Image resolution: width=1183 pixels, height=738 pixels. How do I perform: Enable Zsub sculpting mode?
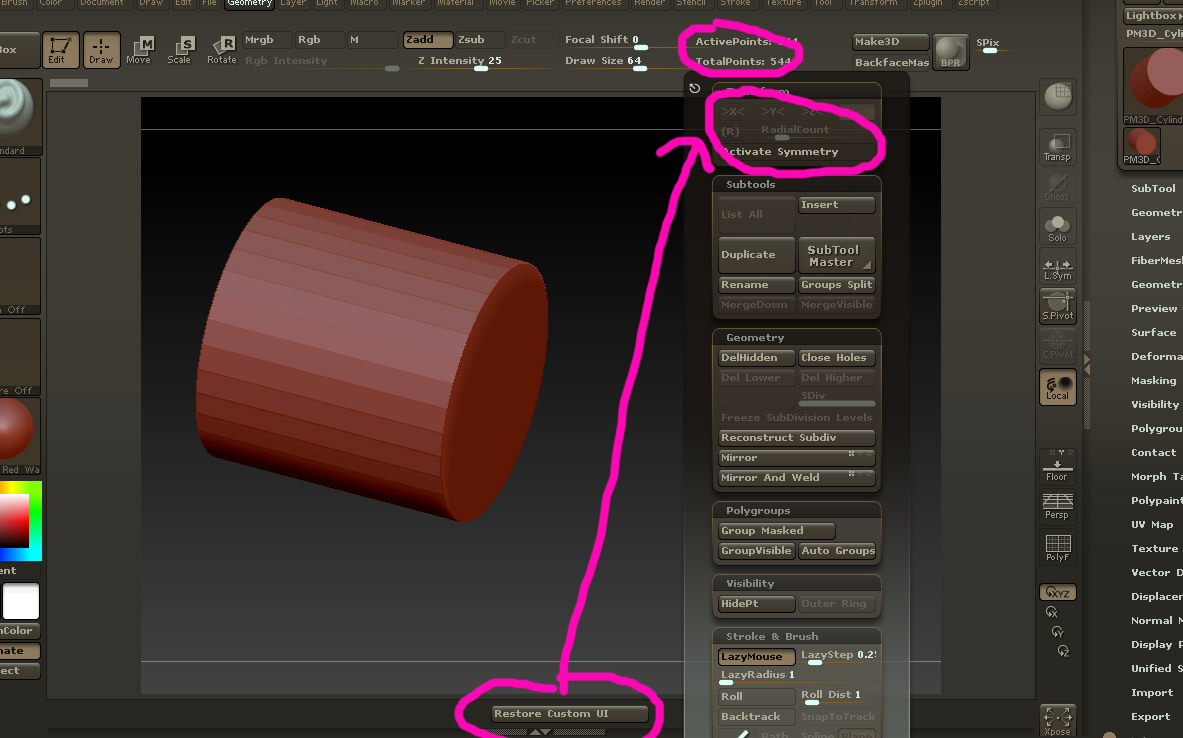point(477,39)
